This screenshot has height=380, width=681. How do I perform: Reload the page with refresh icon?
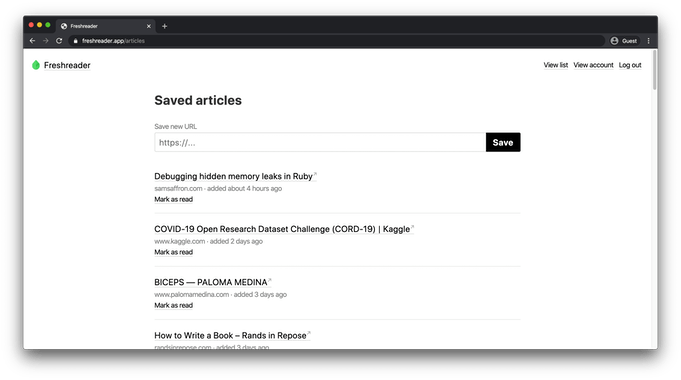pyautogui.click(x=59, y=41)
